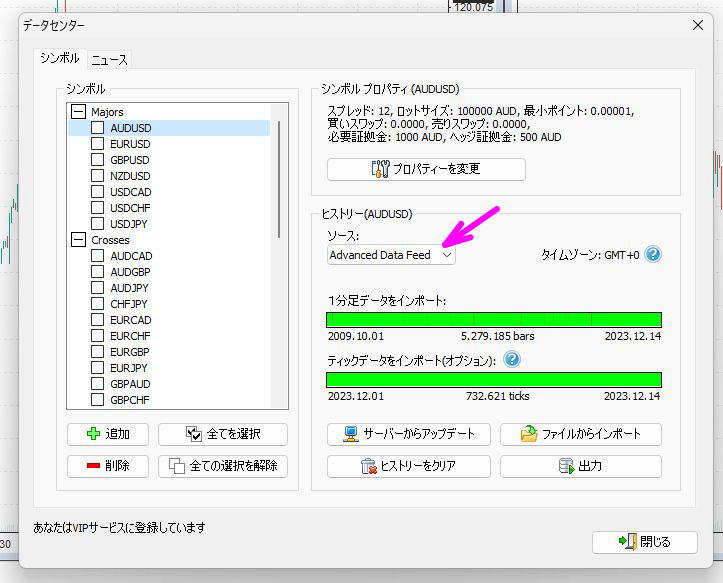Click the squares icon on 全ての選択を解除
Image resolution: width=723 pixels, height=583 pixels.
(x=177, y=466)
